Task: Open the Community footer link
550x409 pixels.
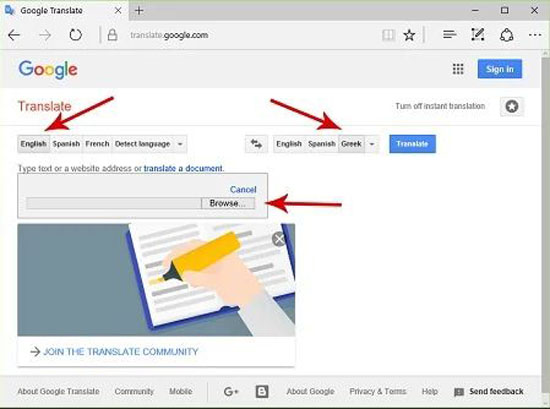Action: (x=134, y=391)
